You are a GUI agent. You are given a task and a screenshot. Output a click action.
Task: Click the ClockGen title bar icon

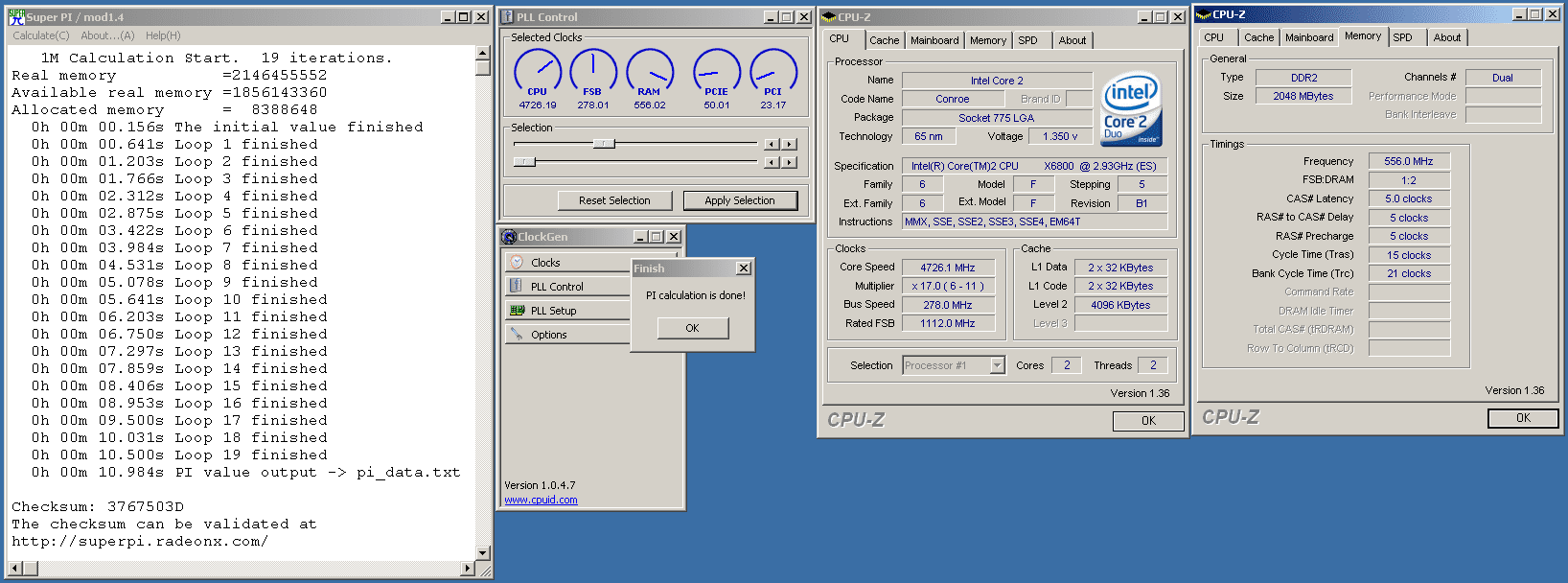509,236
